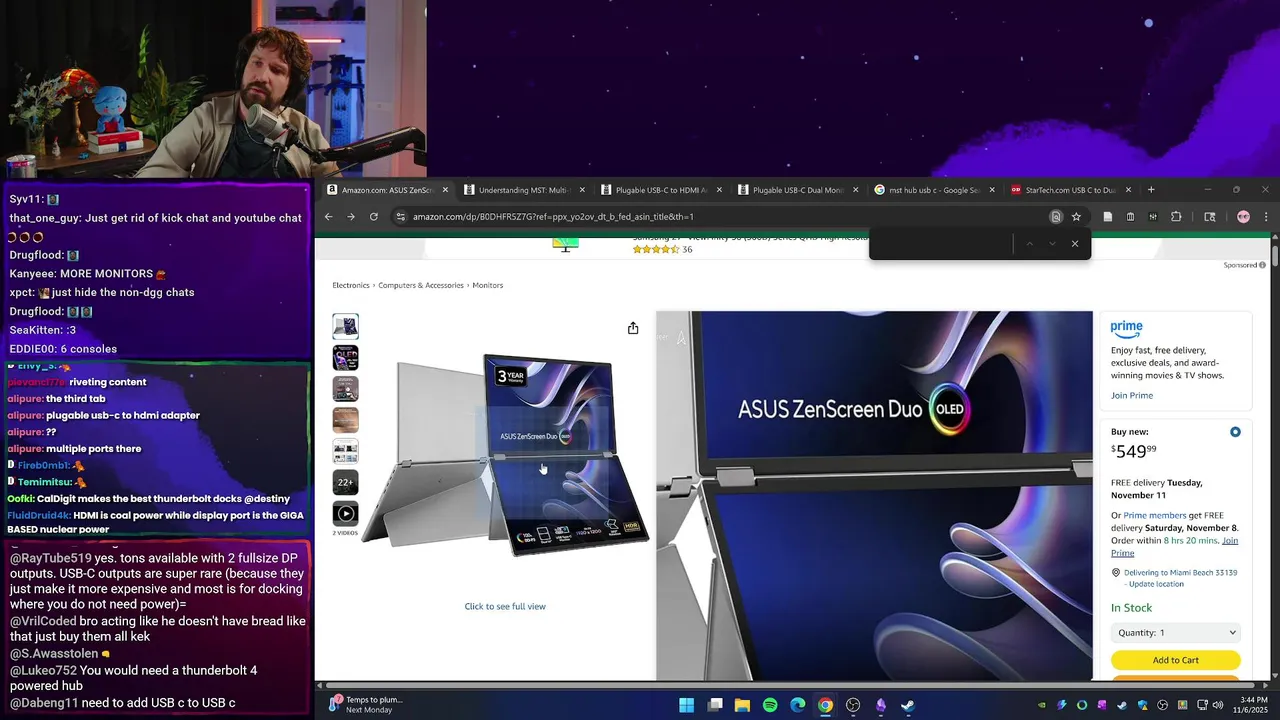This screenshot has width=1280, height=720.
Task: Play the product video thumbnail
Action: [345, 513]
